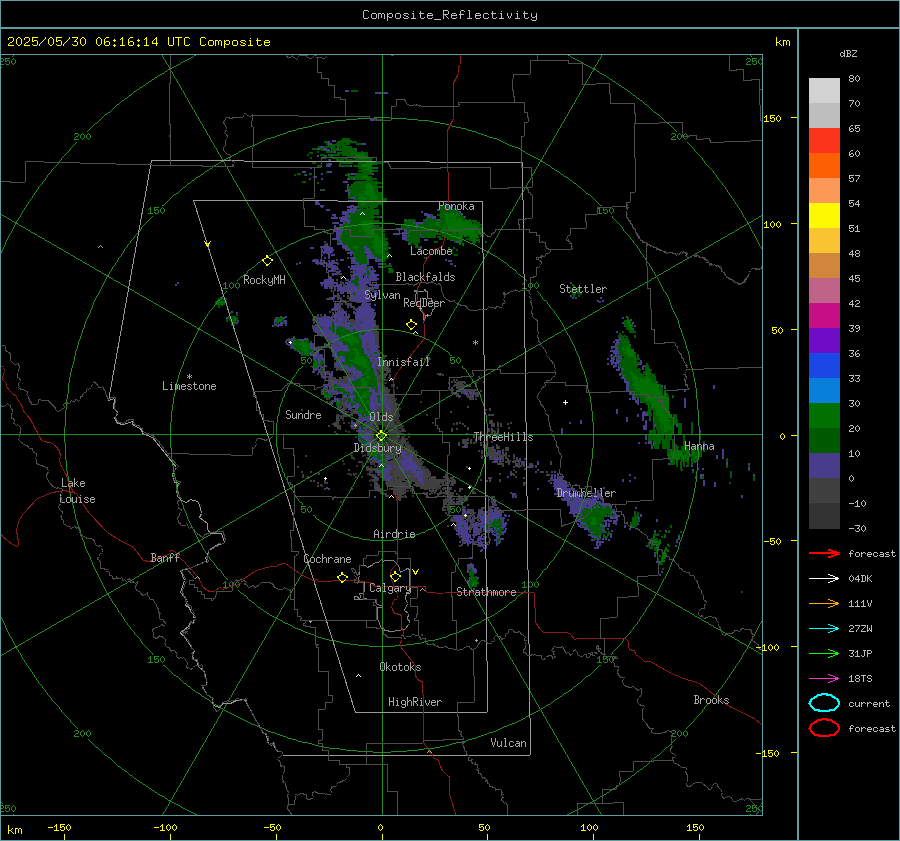Click the RockyMH label

pos(264,280)
